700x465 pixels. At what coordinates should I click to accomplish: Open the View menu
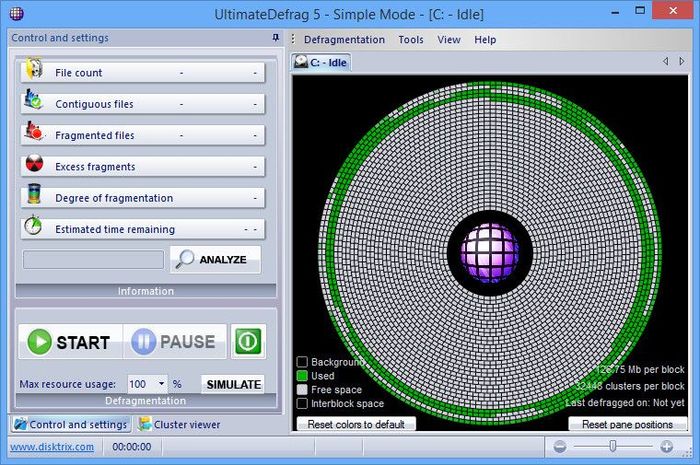449,40
